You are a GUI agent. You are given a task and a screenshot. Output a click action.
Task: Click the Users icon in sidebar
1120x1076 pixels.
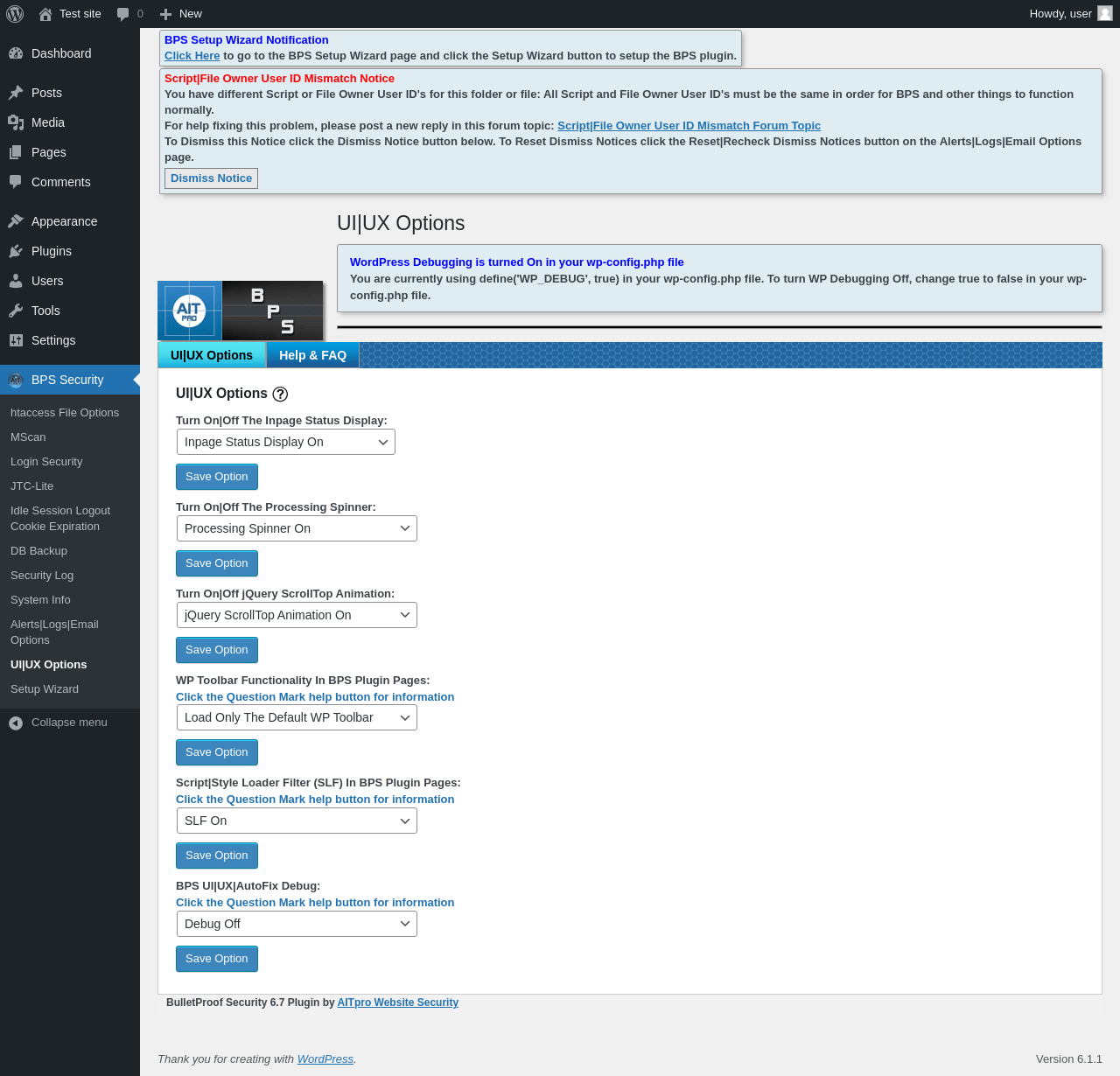[x=16, y=281]
